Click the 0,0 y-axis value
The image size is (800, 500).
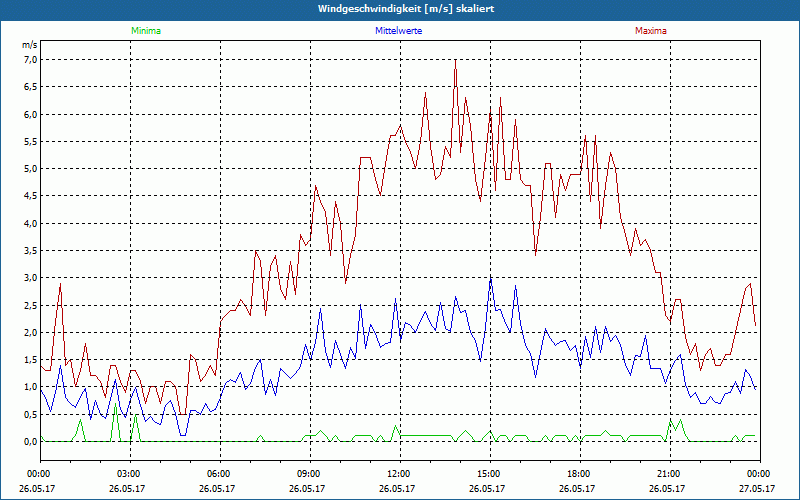(x=31, y=442)
